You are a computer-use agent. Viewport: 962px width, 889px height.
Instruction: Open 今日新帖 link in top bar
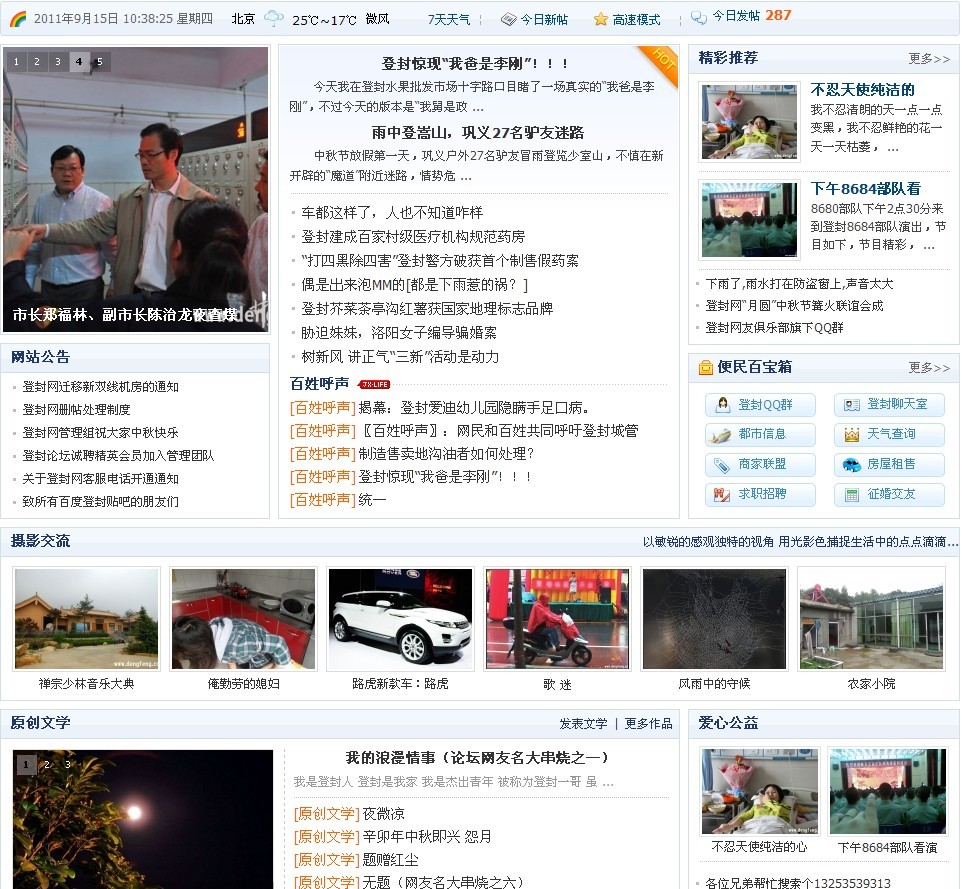click(x=544, y=20)
